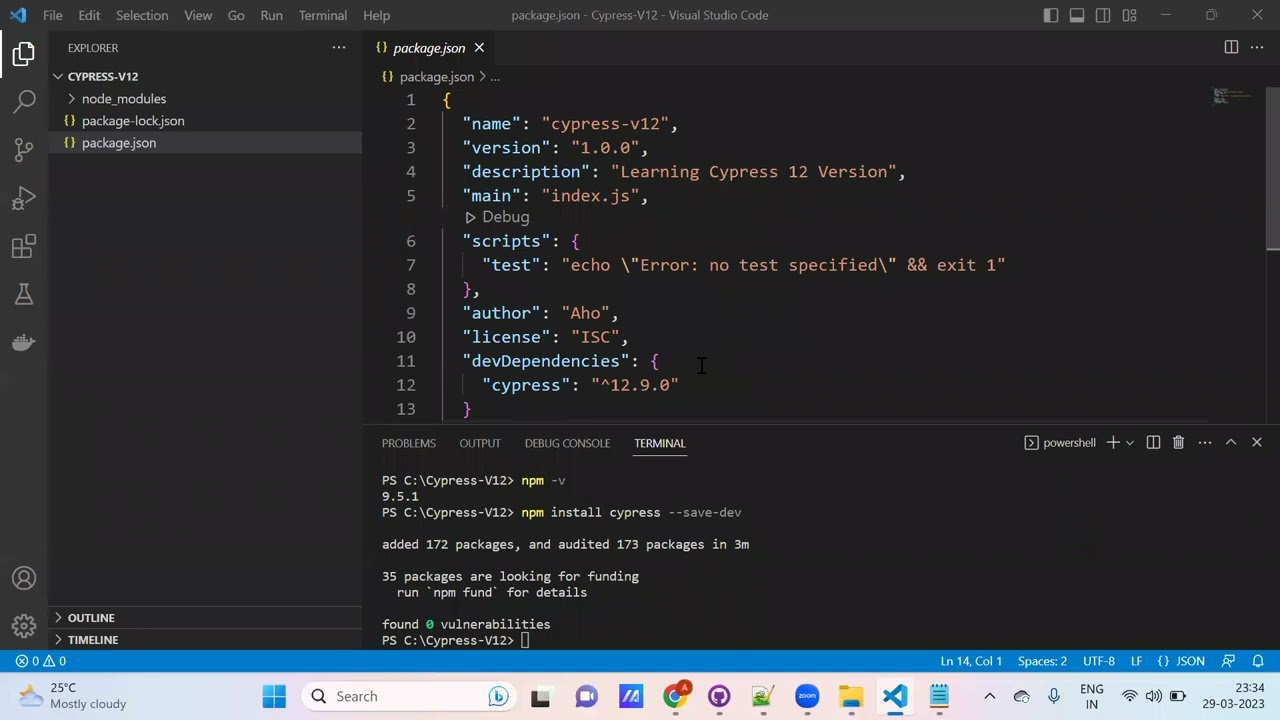
Task: Switch to the PROBLEMS panel tab
Action: [x=408, y=443]
